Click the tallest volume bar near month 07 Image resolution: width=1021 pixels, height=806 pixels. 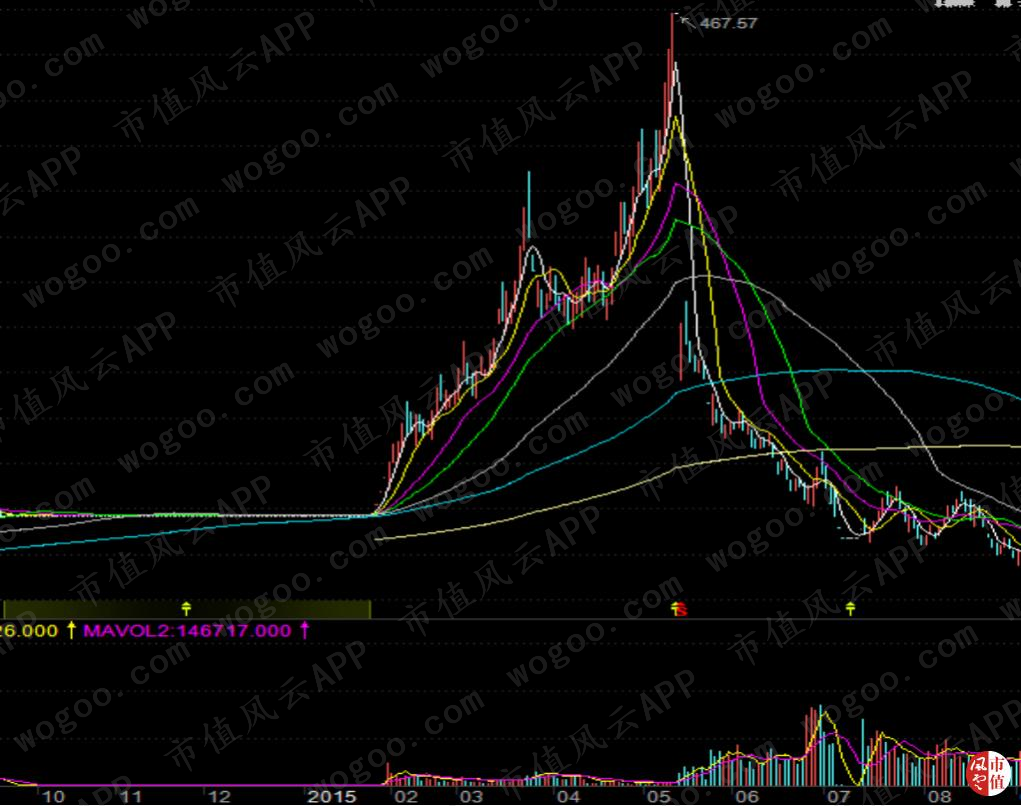coord(820,745)
